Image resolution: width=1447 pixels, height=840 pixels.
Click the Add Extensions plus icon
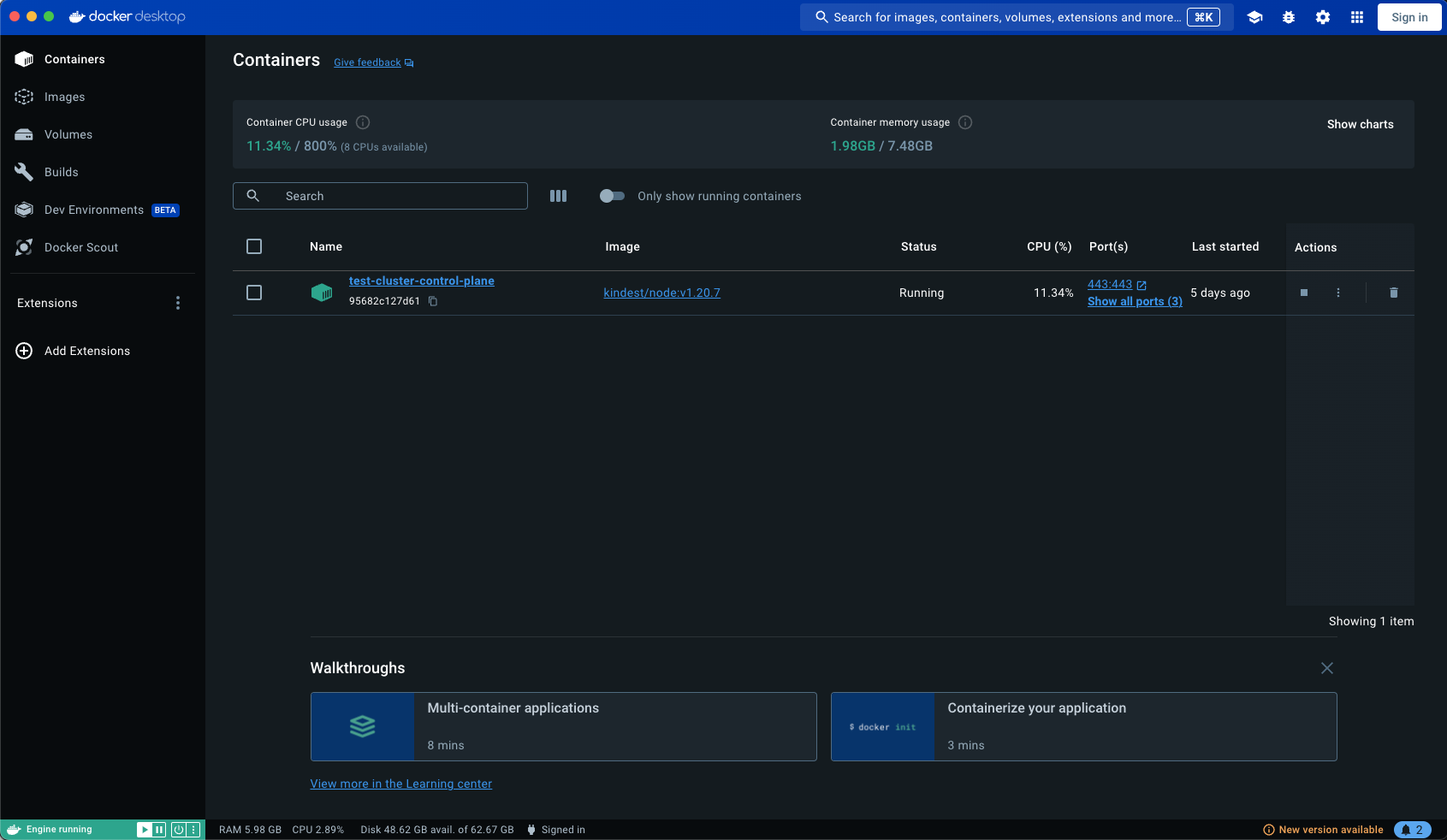click(24, 351)
